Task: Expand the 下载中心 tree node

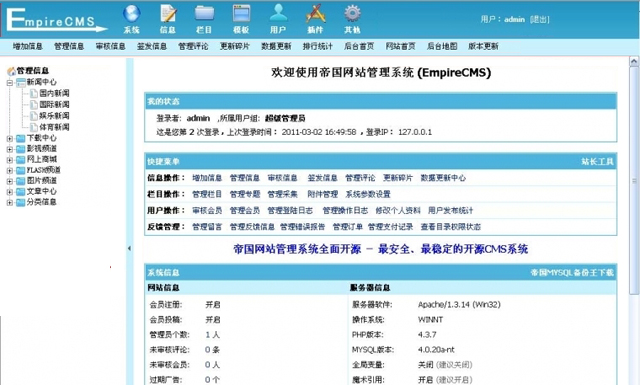Action: [10, 138]
